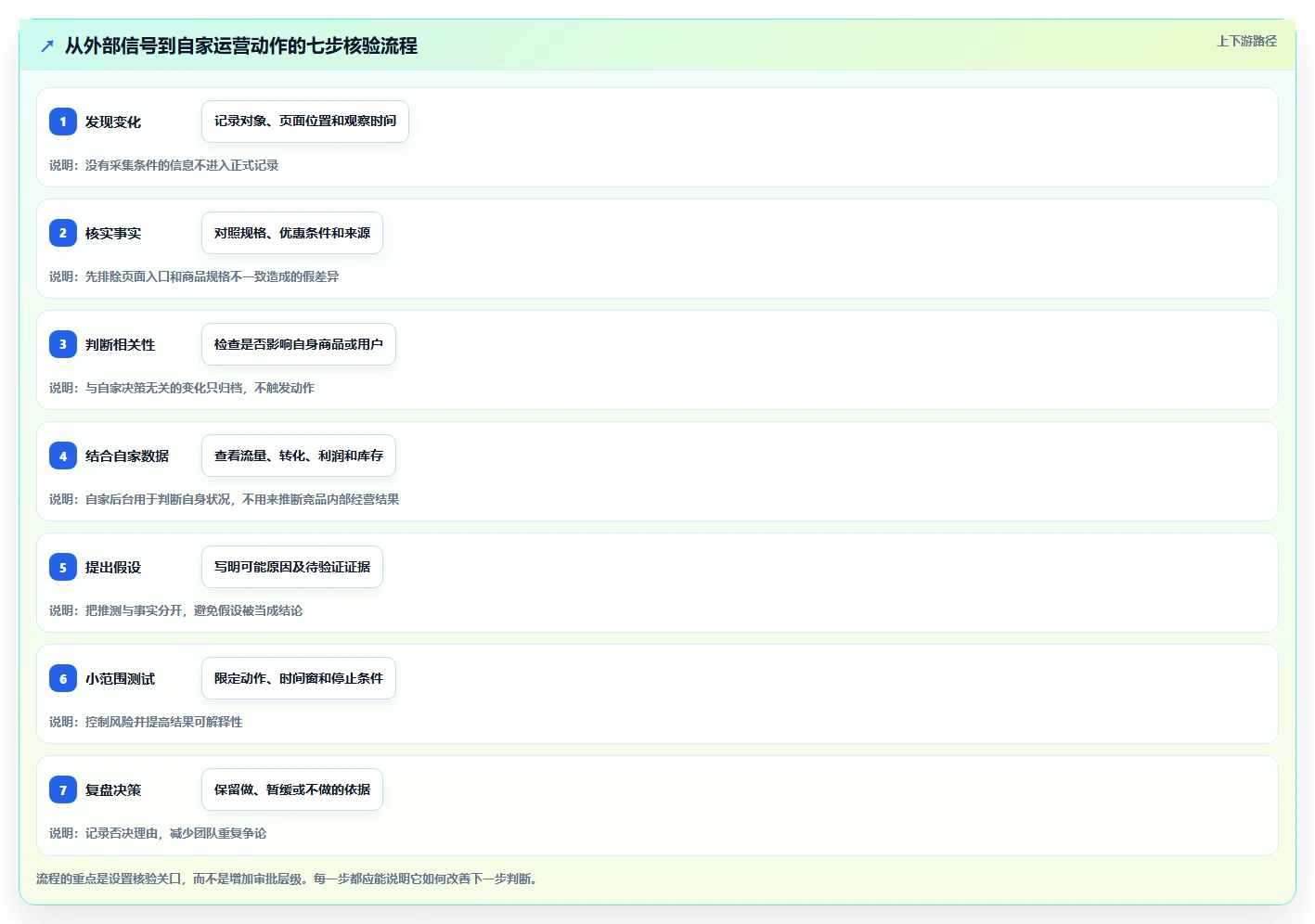Screen dimensions: 1315x924
Task: Click the 写明可能原因及待验证证据 chip
Action: (292, 567)
